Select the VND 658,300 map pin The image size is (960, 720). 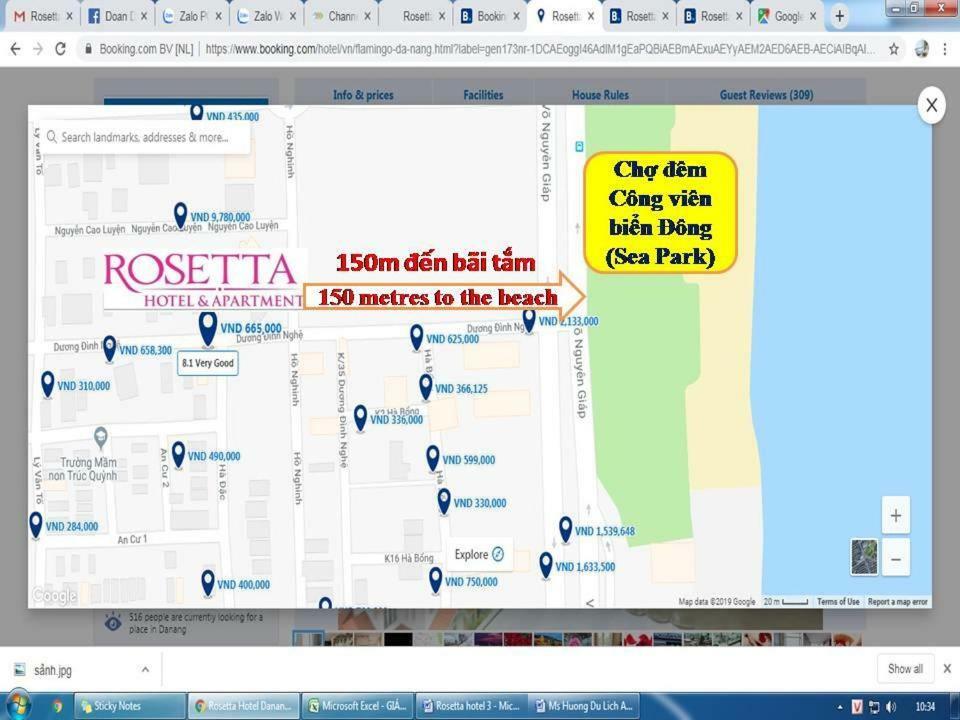point(110,349)
